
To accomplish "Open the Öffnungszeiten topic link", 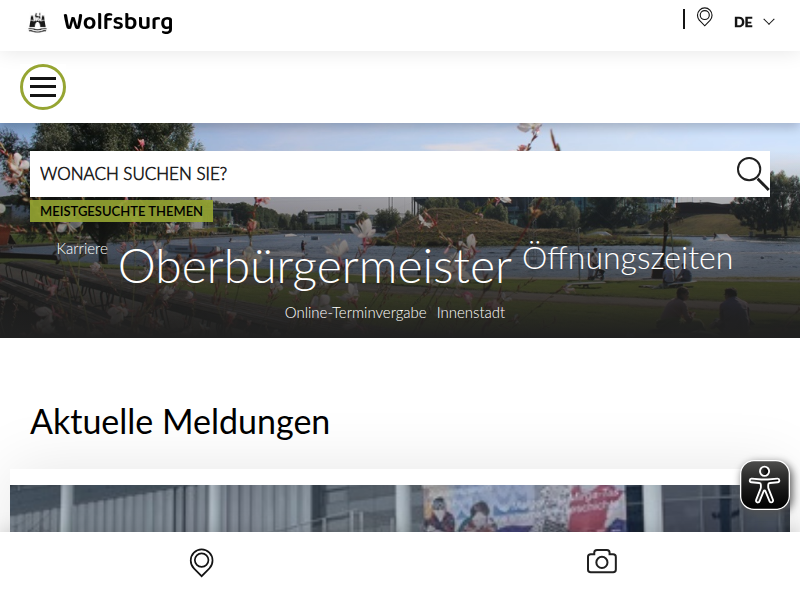I will click(628, 258).
